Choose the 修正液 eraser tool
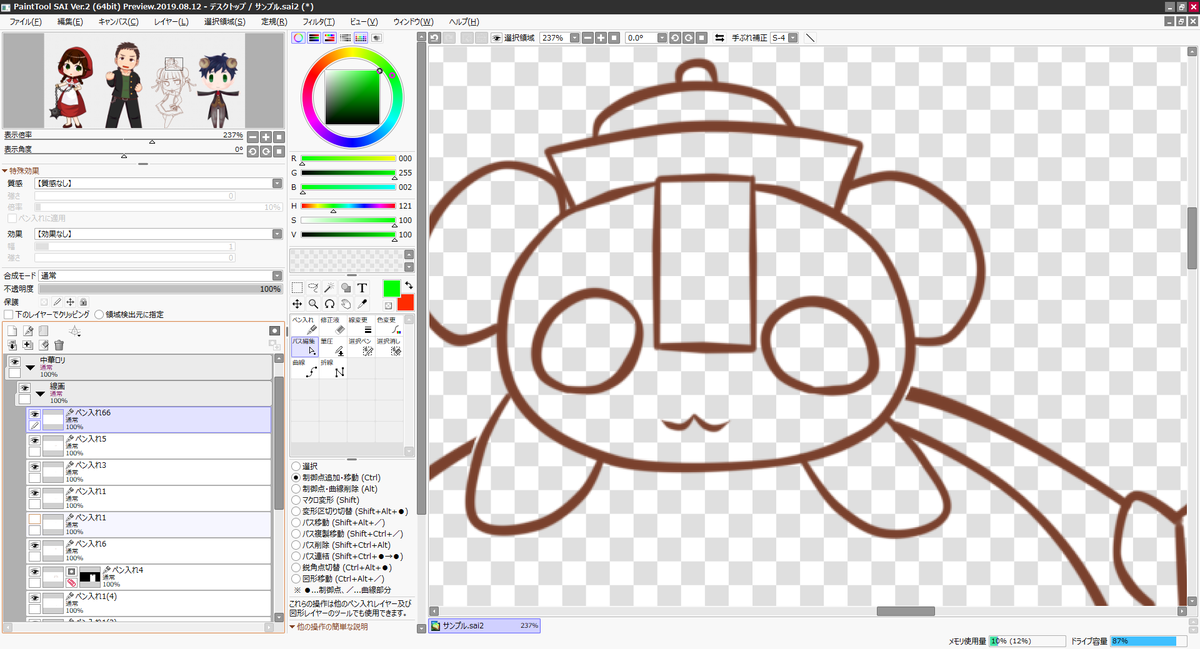This screenshot has height=649, width=1200. 332,324
